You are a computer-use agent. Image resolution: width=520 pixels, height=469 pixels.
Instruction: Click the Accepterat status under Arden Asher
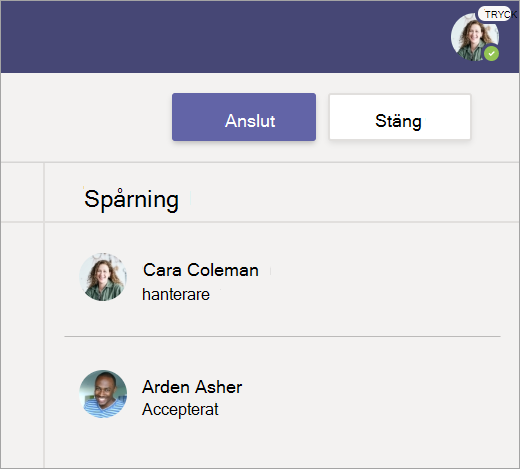tap(180, 410)
